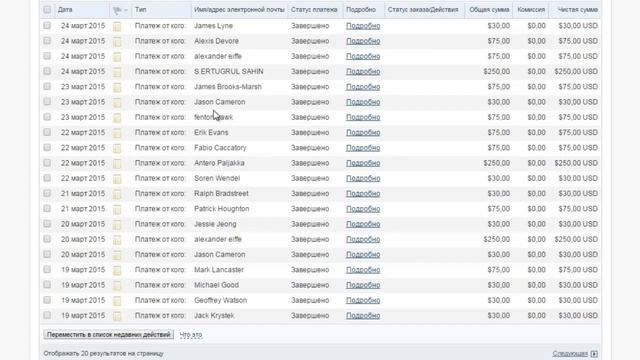The width and height of the screenshot is (640, 360).
Task: Select the checkbox for Jack Krystek
Action: tap(47, 315)
